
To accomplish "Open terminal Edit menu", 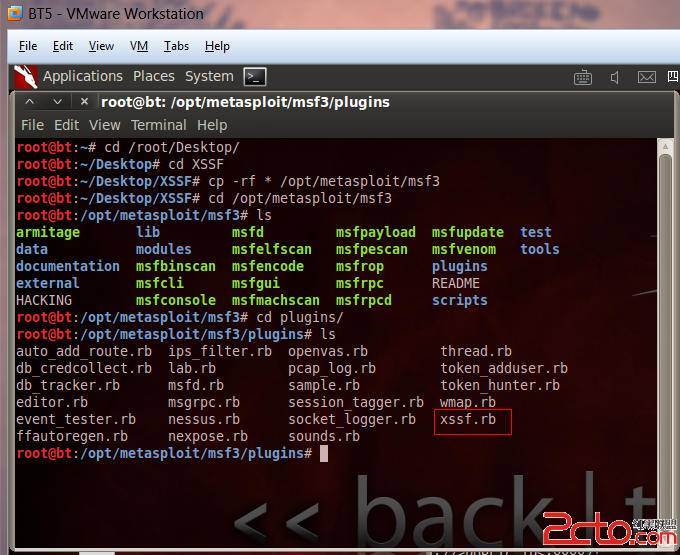I will [66, 125].
